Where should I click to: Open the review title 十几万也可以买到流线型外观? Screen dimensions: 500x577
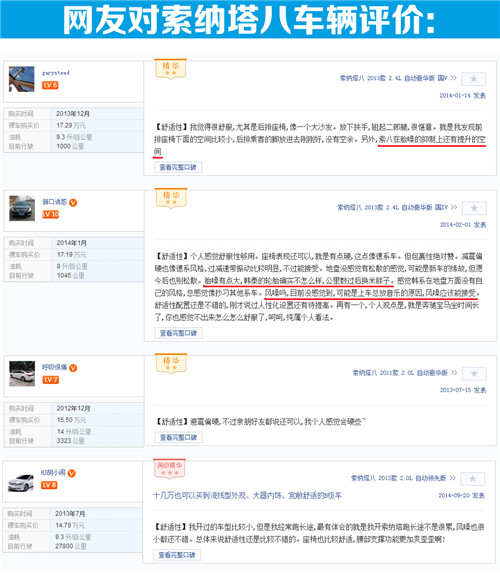coord(247,495)
